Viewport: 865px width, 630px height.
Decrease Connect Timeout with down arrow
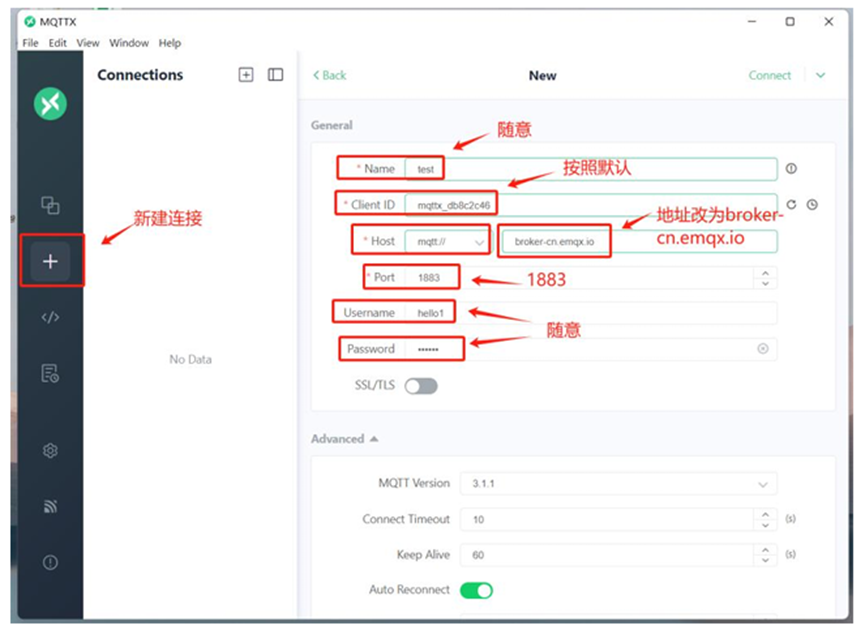(x=765, y=525)
